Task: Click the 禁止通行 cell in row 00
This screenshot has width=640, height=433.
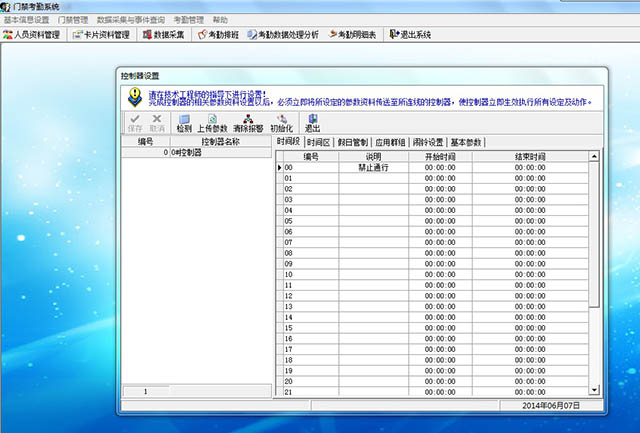Action: point(373,167)
